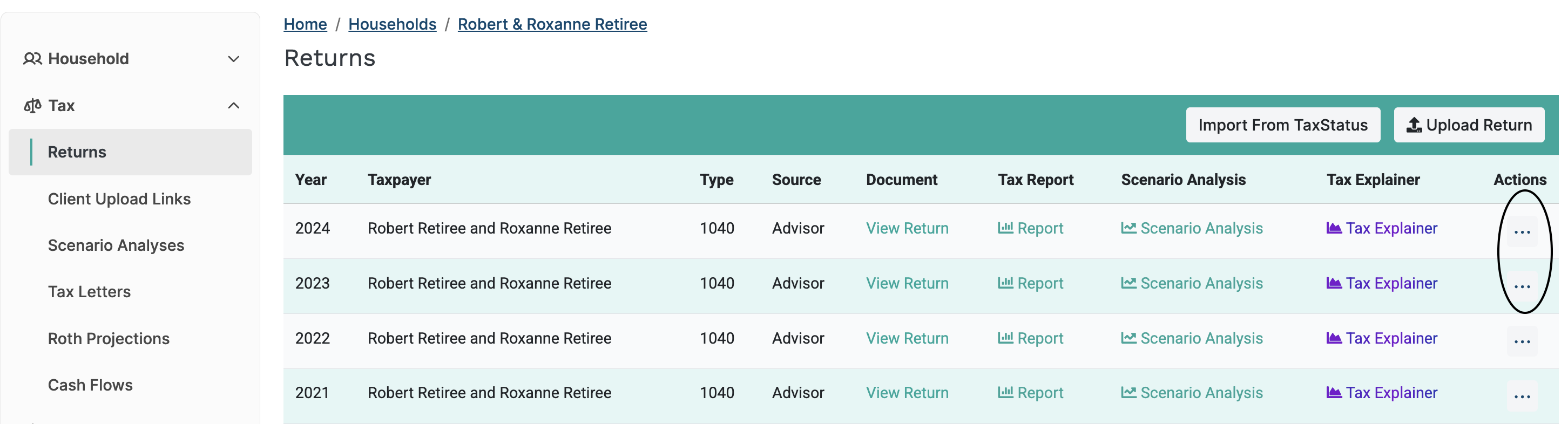Go to Households breadcrumb link
Screen dimensions: 1568x424
[392, 24]
